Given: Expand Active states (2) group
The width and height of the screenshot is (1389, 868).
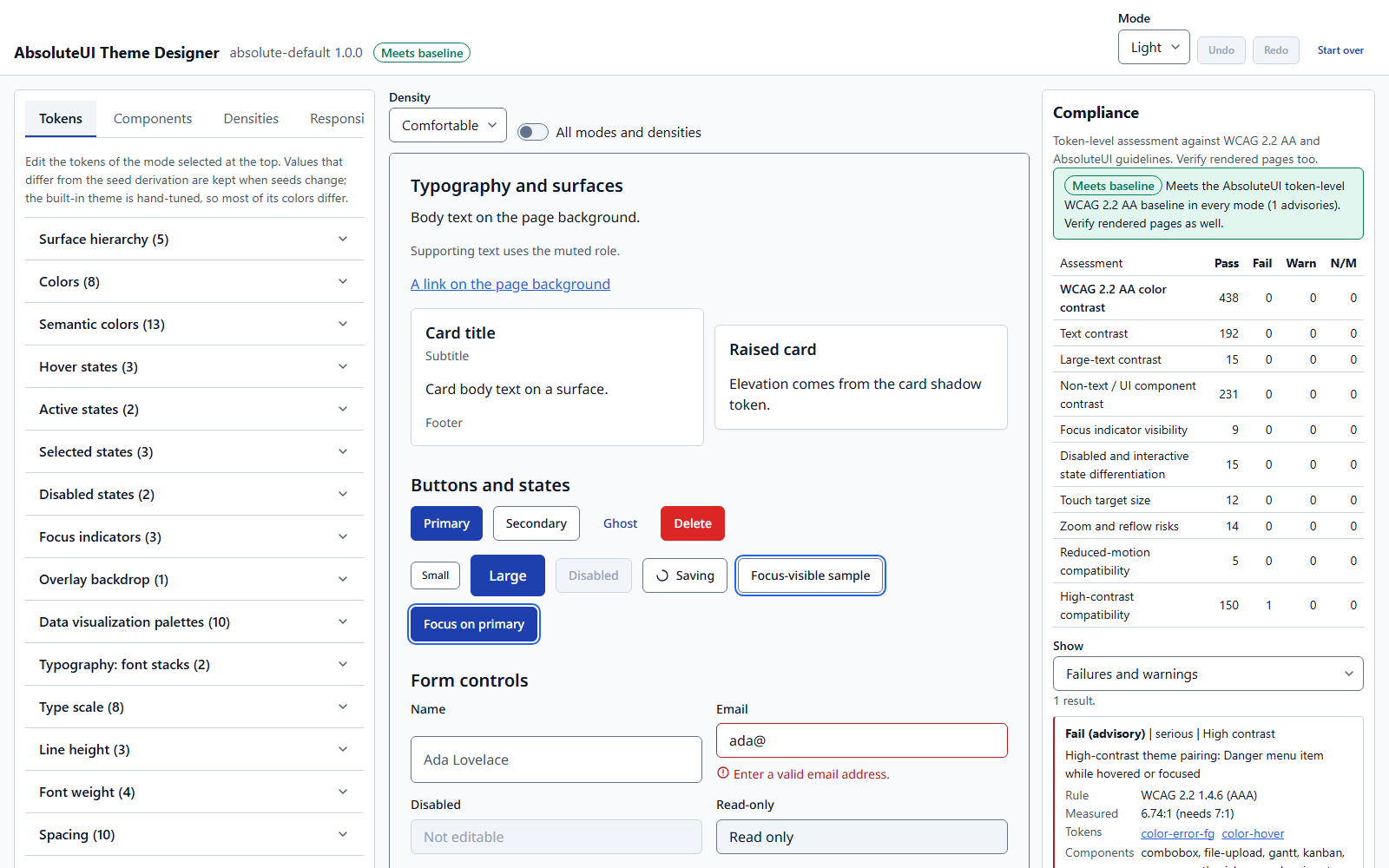Looking at the screenshot, I should (x=194, y=409).
